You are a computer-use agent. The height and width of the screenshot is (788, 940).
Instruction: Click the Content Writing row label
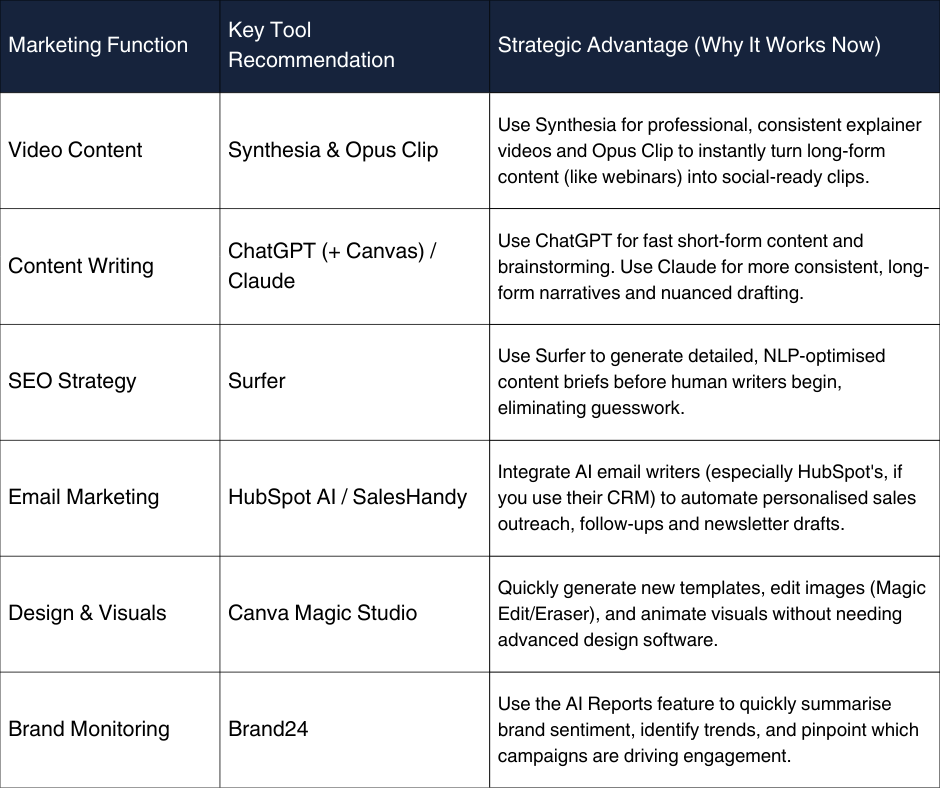81,266
